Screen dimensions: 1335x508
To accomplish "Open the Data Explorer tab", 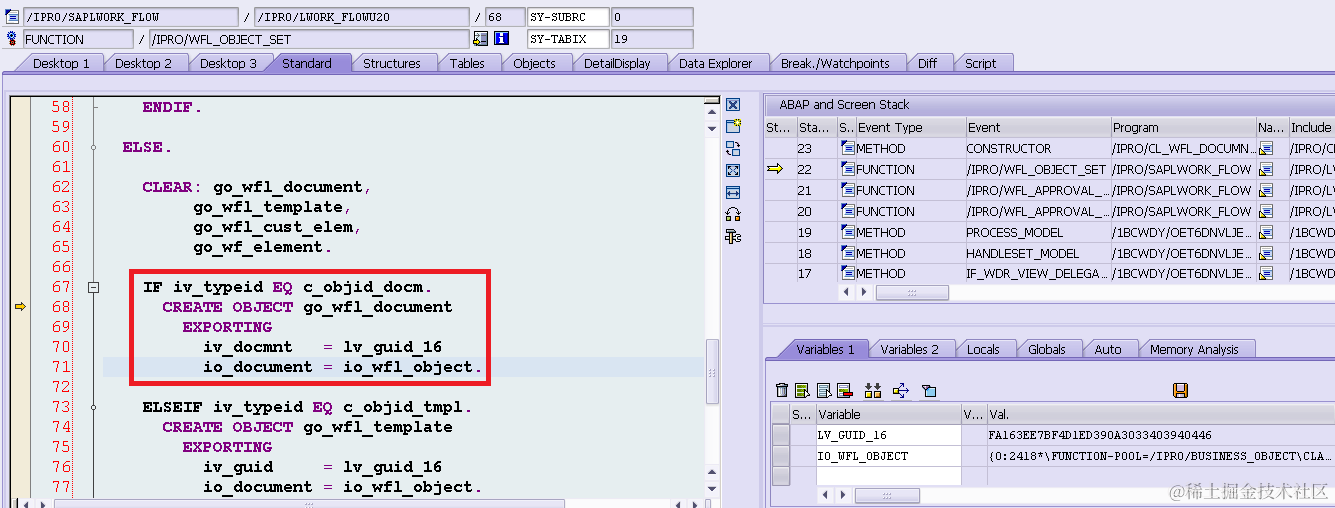I will 715,63.
